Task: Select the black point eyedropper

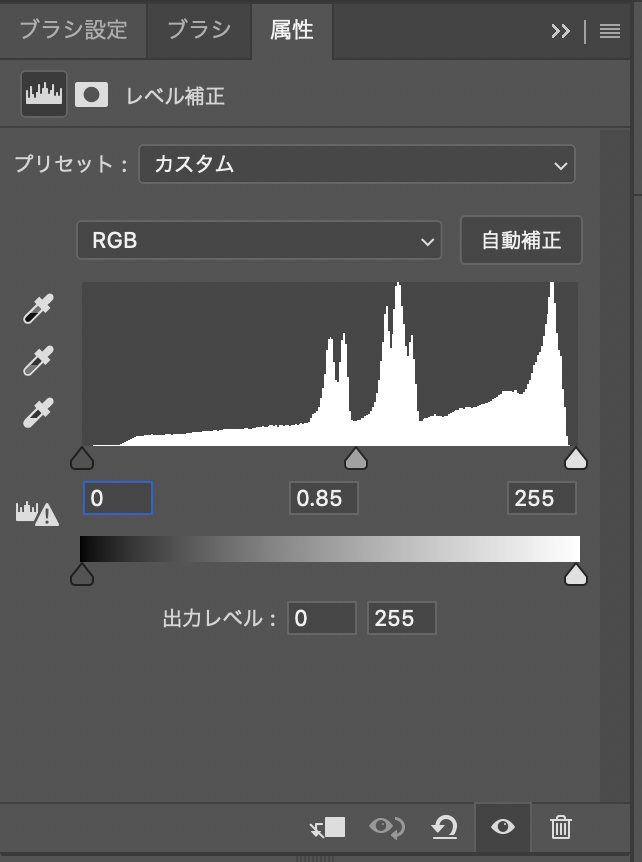Action: [39, 309]
